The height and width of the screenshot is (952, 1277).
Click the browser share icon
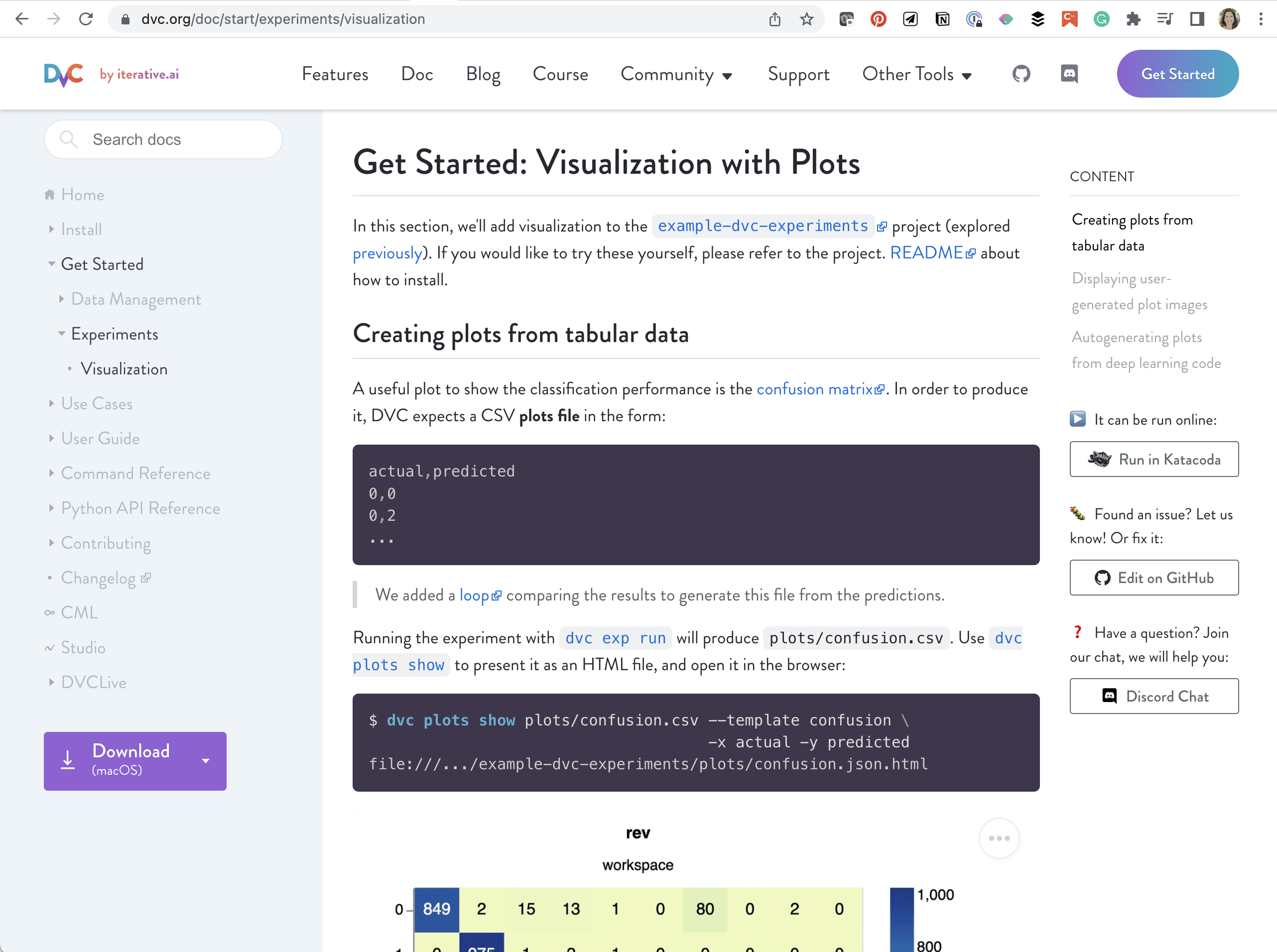[774, 19]
